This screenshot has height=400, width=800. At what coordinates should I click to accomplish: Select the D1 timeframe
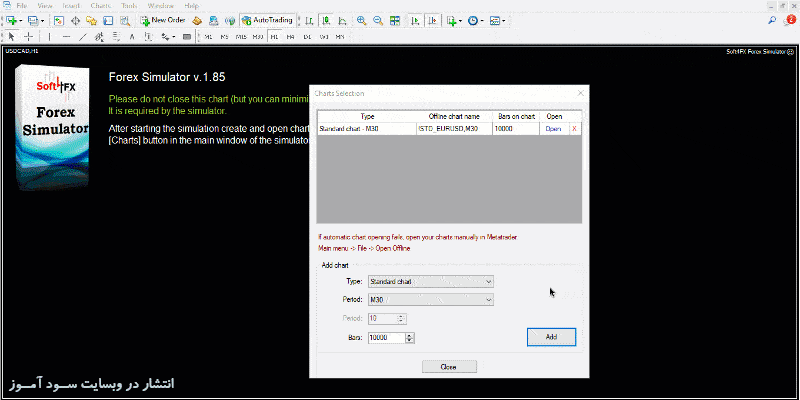click(x=307, y=36)
